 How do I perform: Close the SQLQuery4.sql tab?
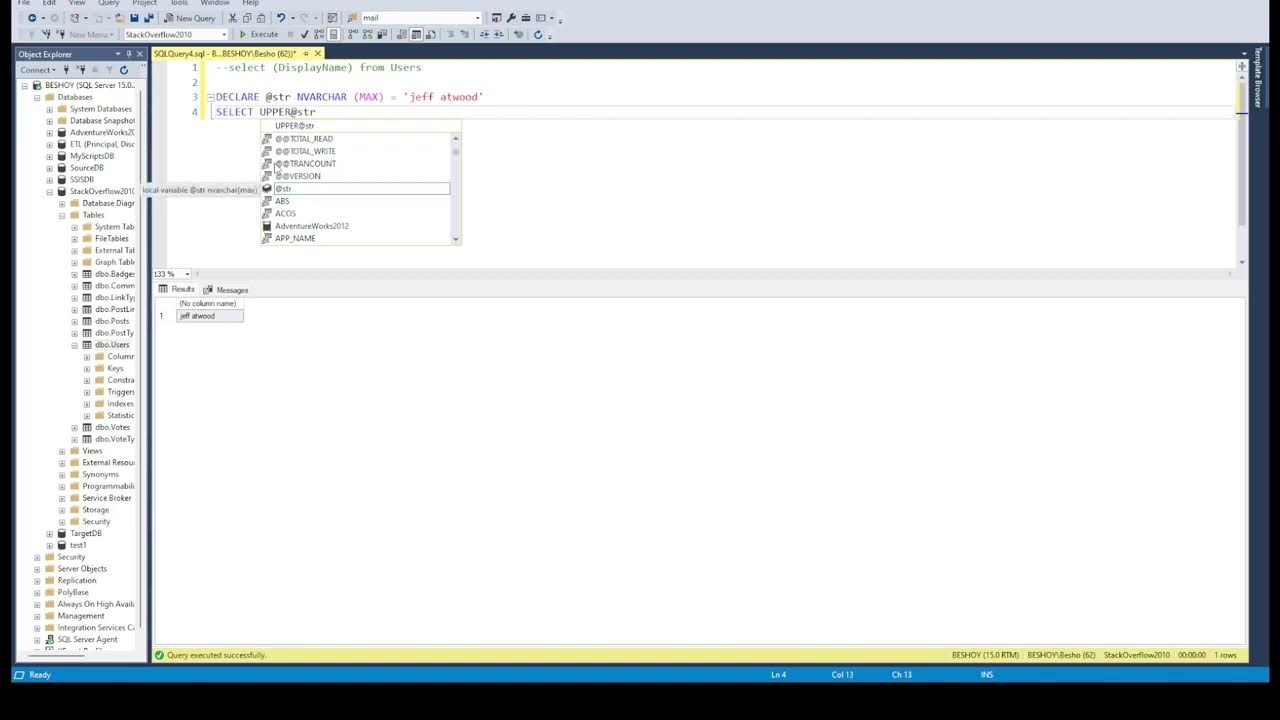[x=318, y=54]
